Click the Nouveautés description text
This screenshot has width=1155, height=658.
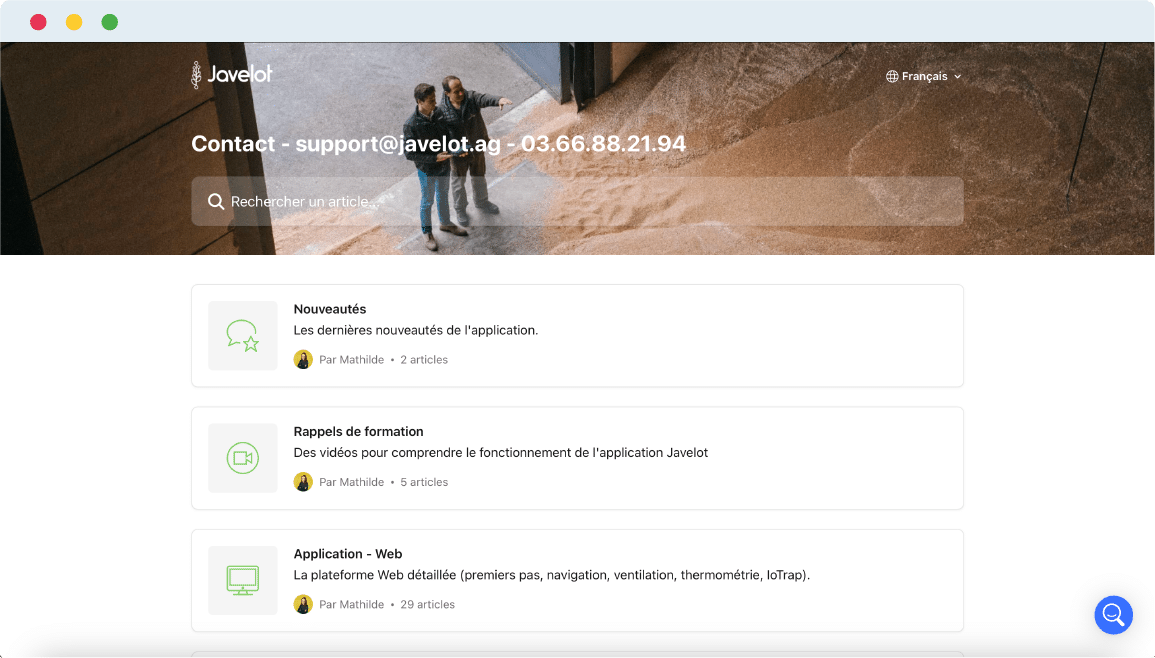pos(415,330)
